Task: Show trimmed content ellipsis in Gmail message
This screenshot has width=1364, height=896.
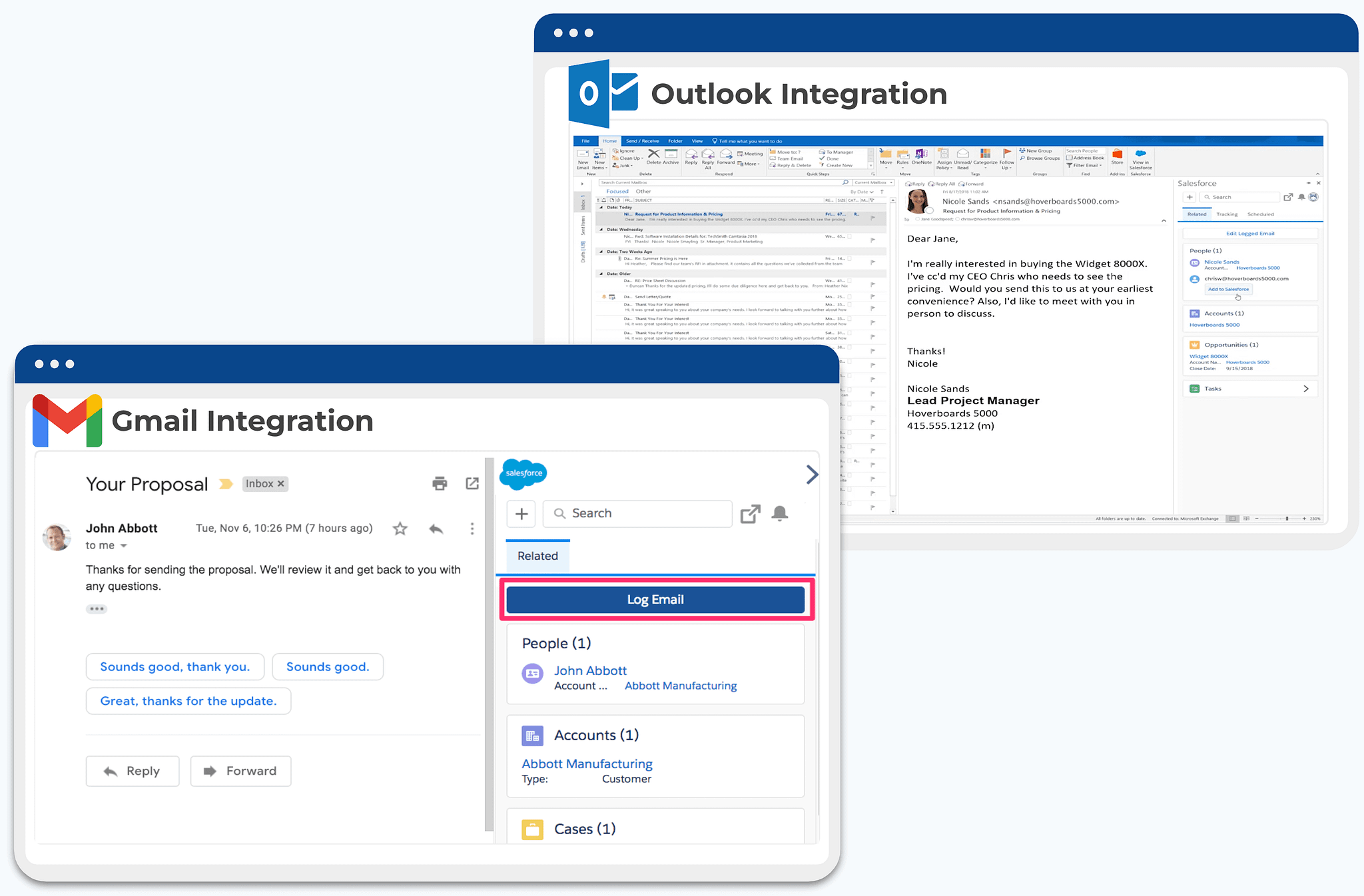Action: (x=97, y=609)
